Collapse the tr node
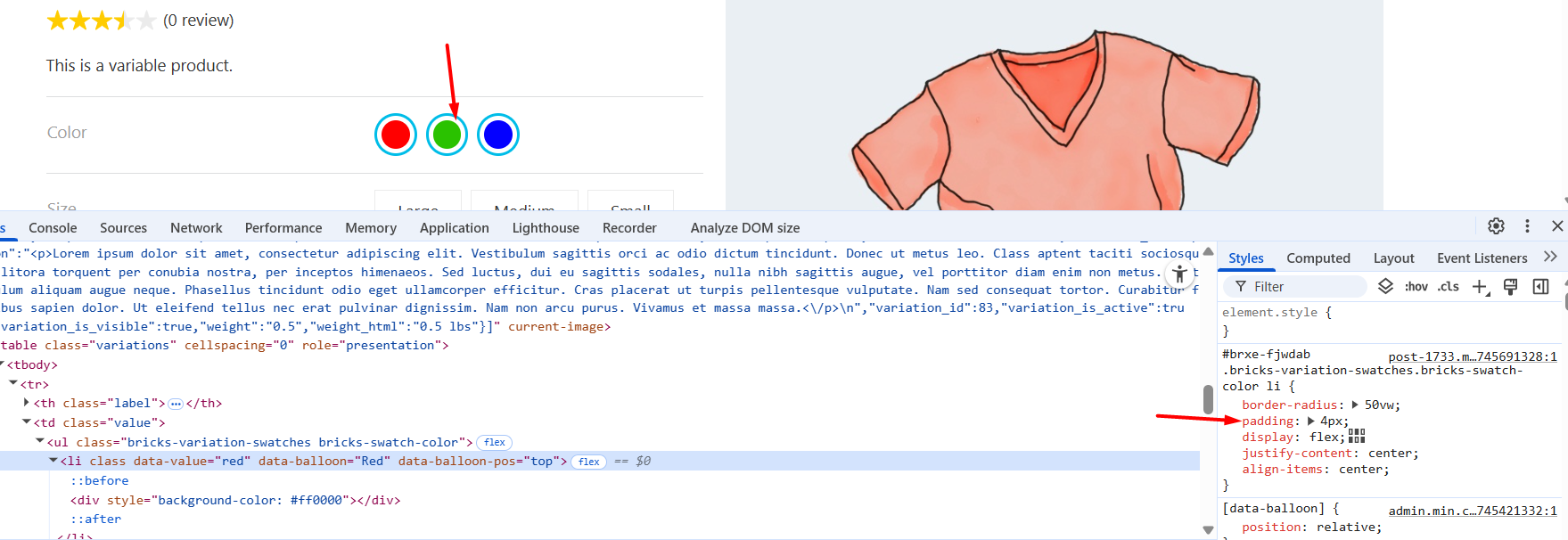Image resolution: width=1568 pixels, height=540 pixels. 13,383
